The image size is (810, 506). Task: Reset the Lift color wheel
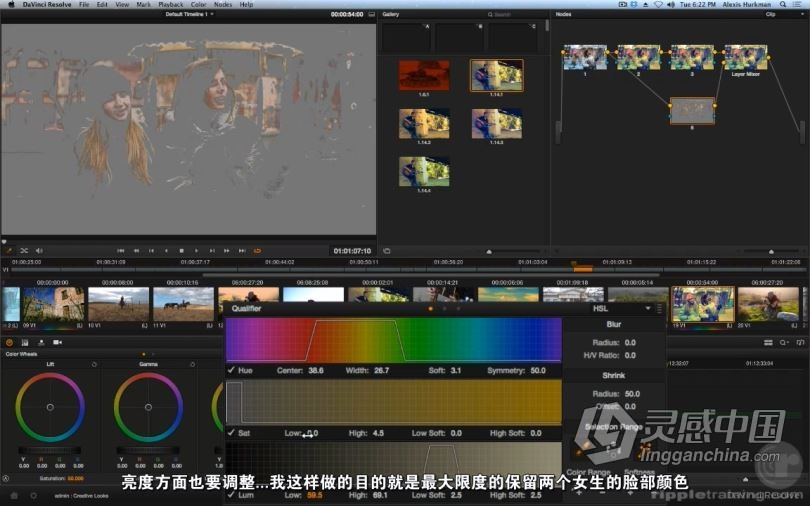(94, 365)
